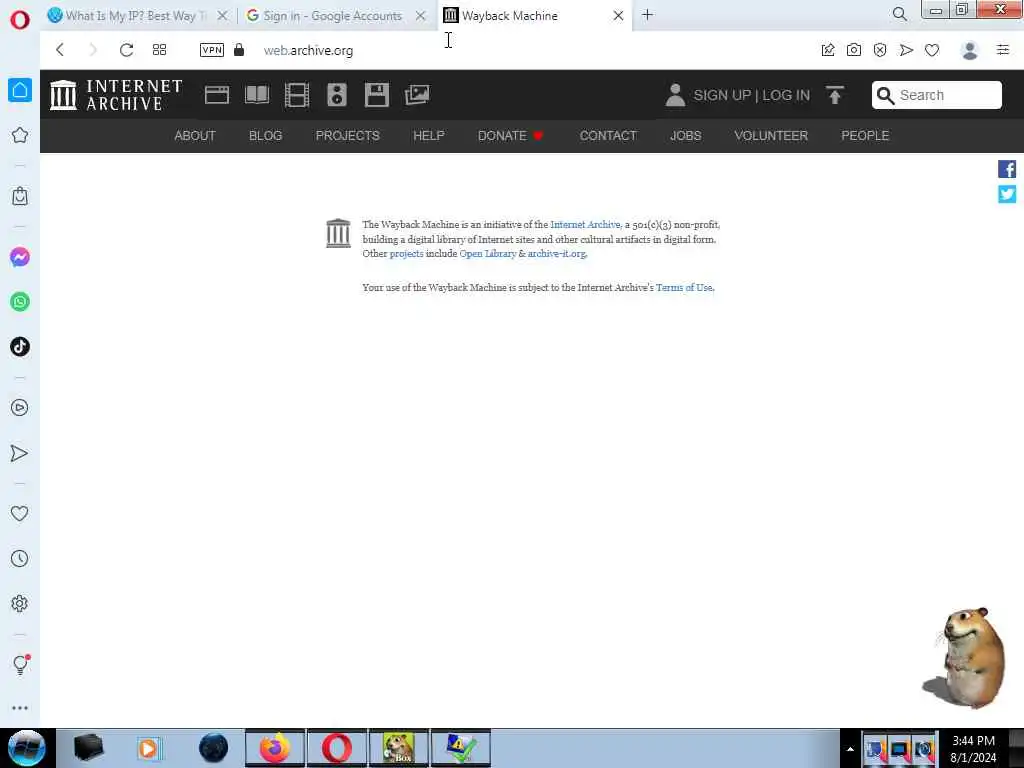Screen dimensions: 1024x768
Task: Open the Images icon in navbar
Action: pyautogui.click(x=417, y=95)
